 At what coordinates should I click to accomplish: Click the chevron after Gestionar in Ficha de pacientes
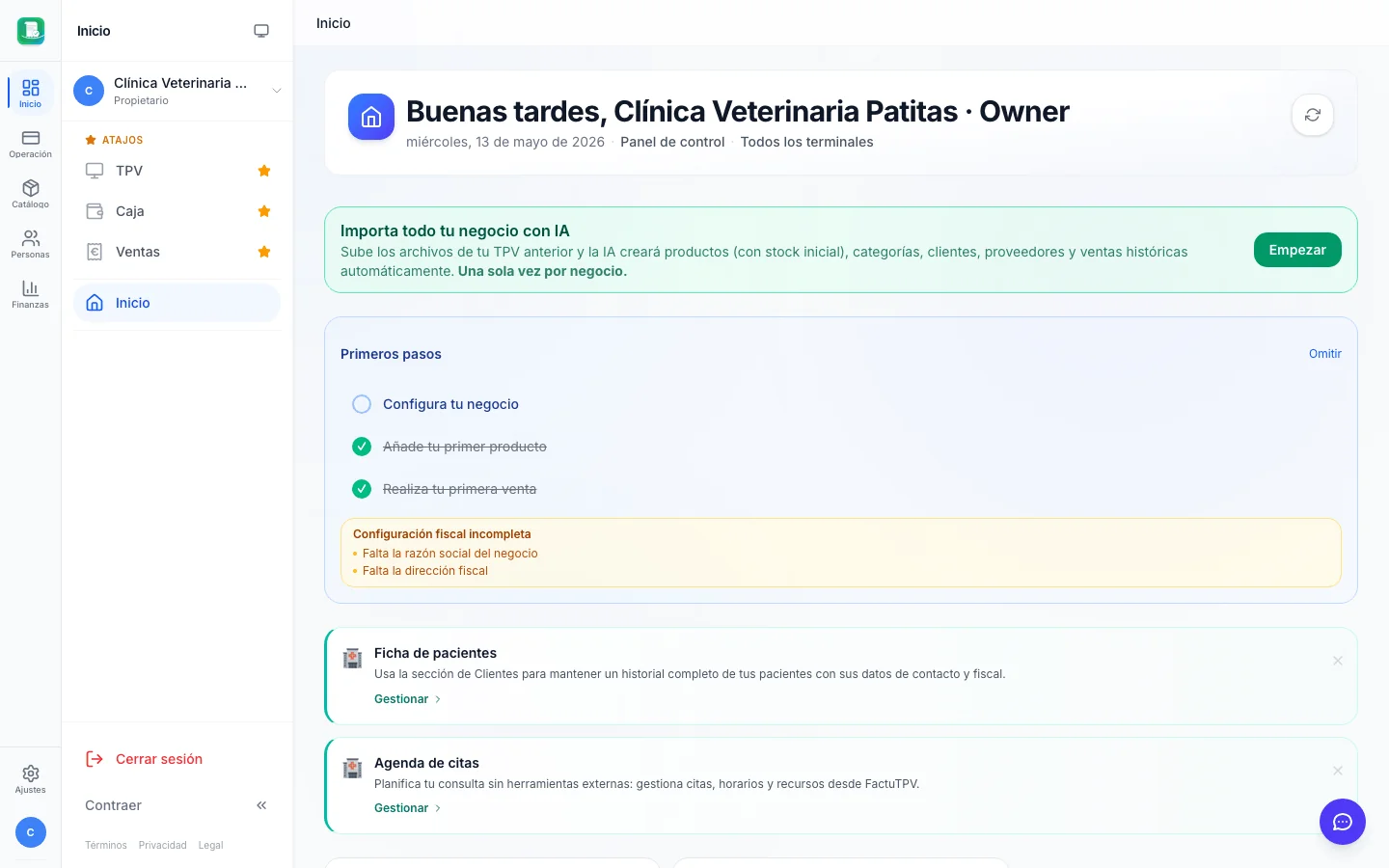pyautogui.click(x=438, y=699)
